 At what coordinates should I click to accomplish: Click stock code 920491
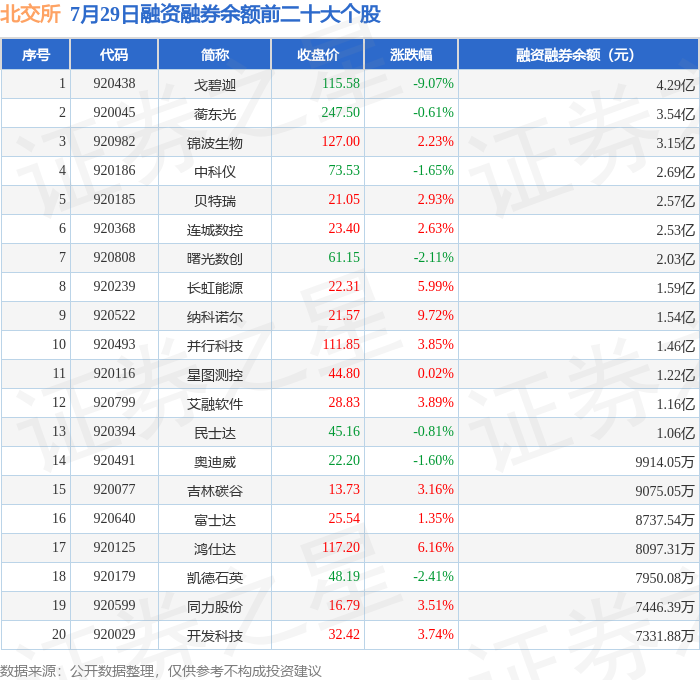(114, 460)
